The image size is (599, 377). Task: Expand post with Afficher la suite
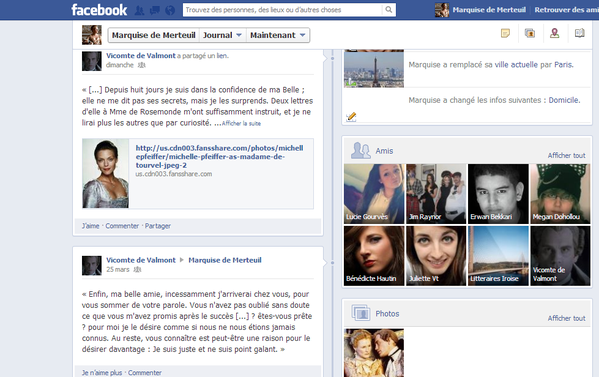[241, 123]
